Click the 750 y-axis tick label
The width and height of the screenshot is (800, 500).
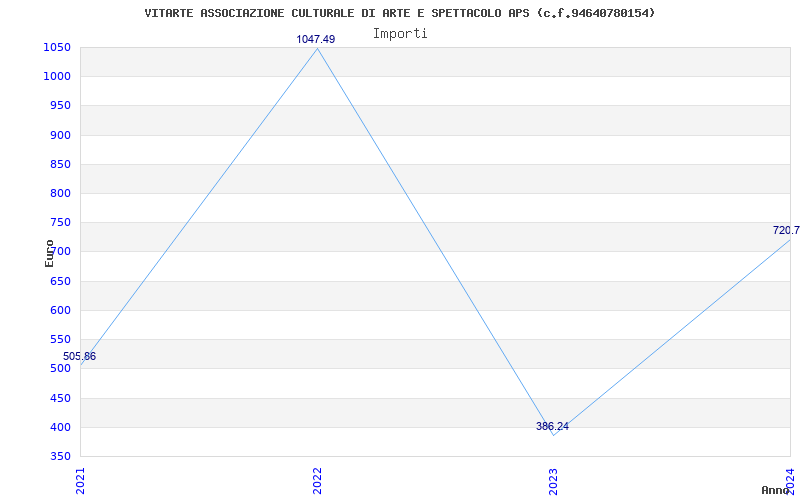point(60,222)
